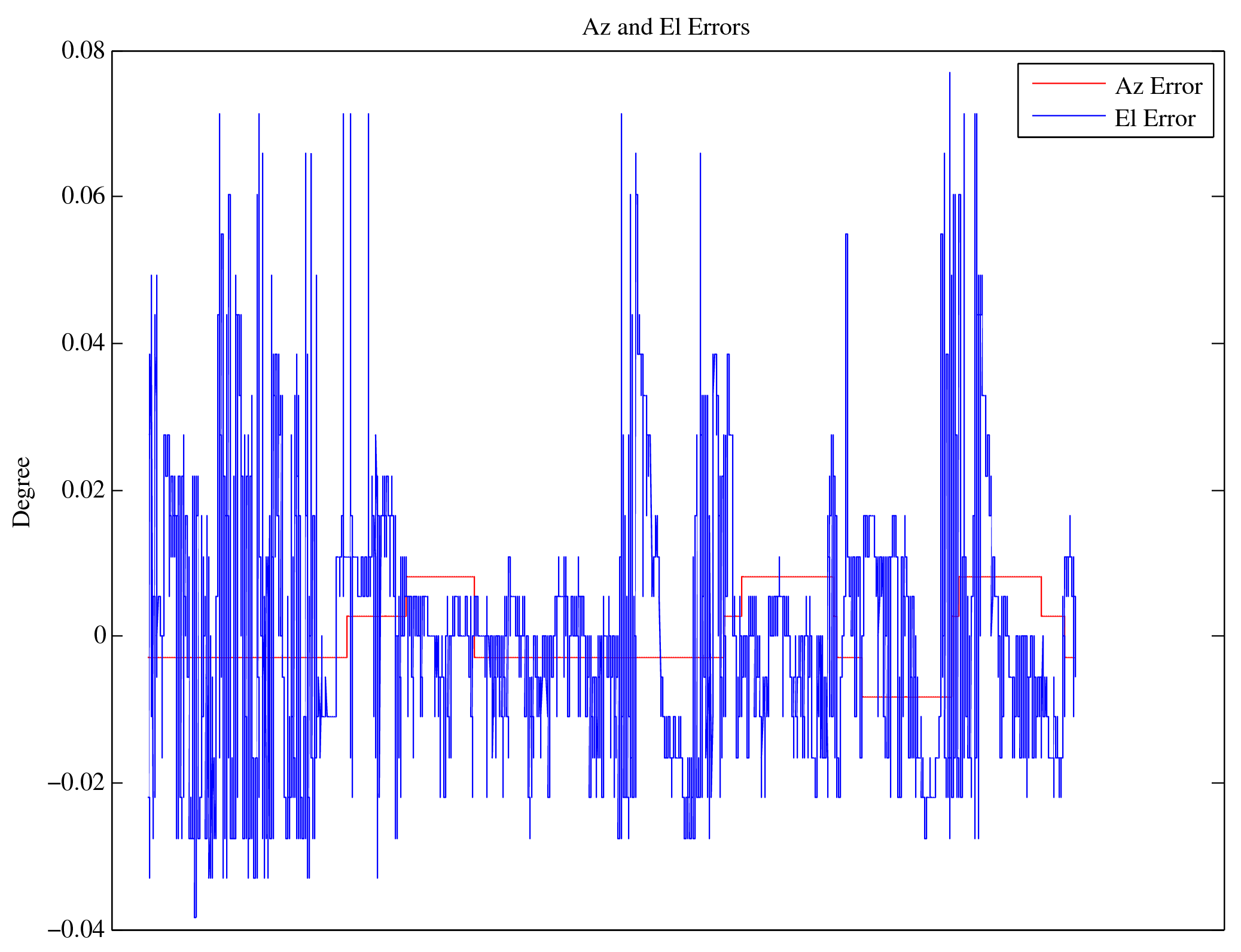Screen dimensions: 1241x952
Task: Click the 0.02 y-axis tick label
Action: point(83,490)
